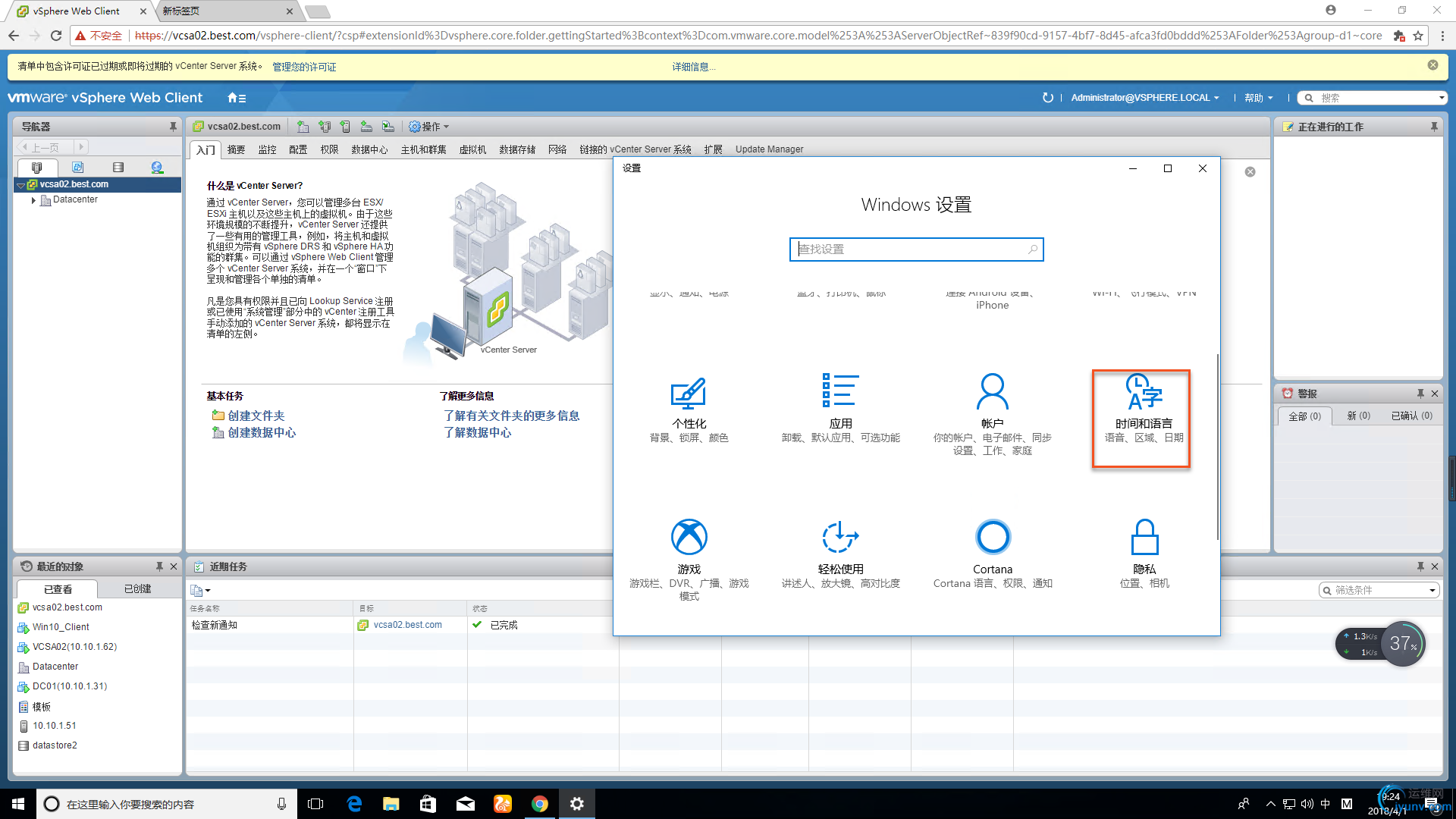Click the 查找设置 search field
Screen dimensions: 1456x819
tap(916, 249)
